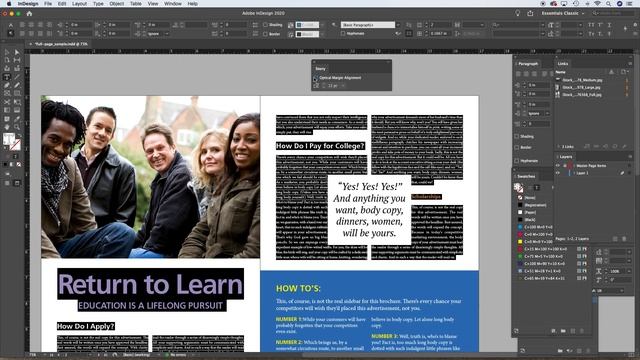
Task: Toggle Border checkbox in Control panel
Action: [x=265, y=34]
